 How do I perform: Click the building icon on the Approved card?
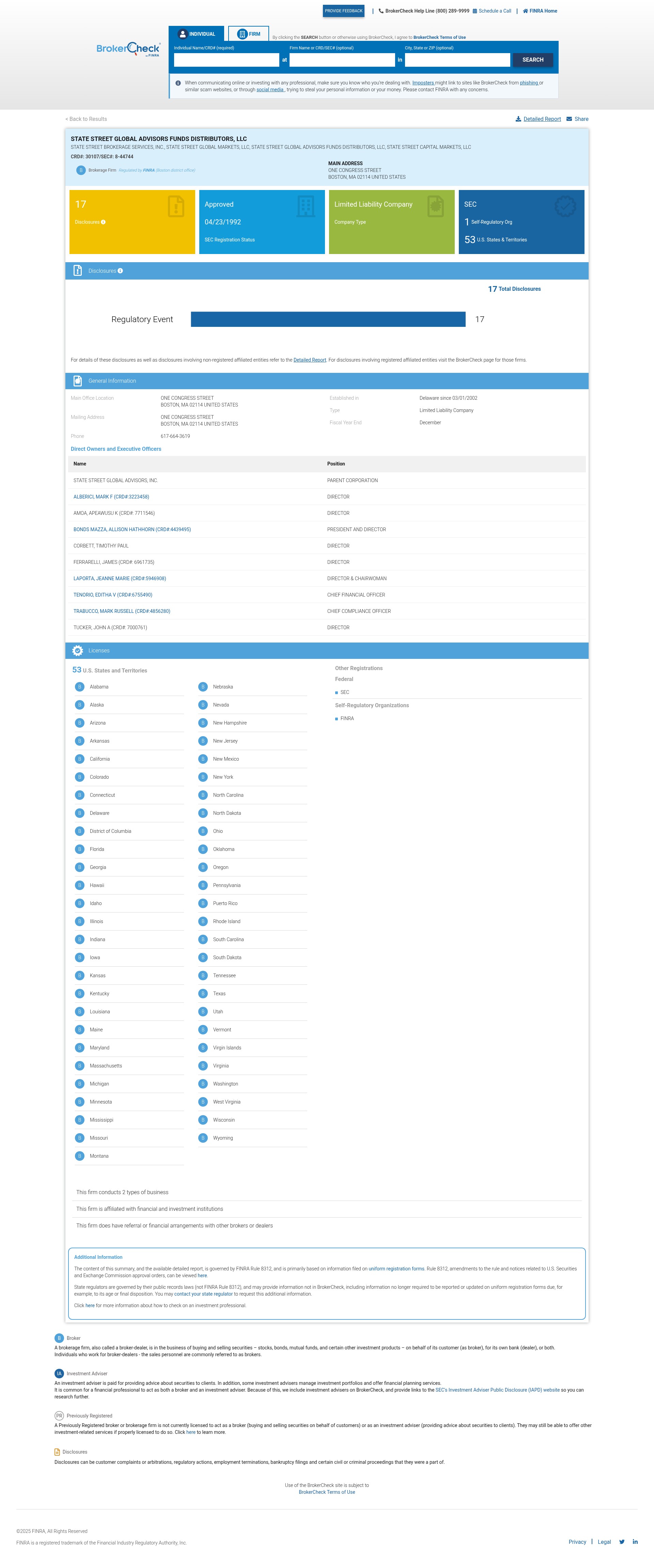pos(306,206)
